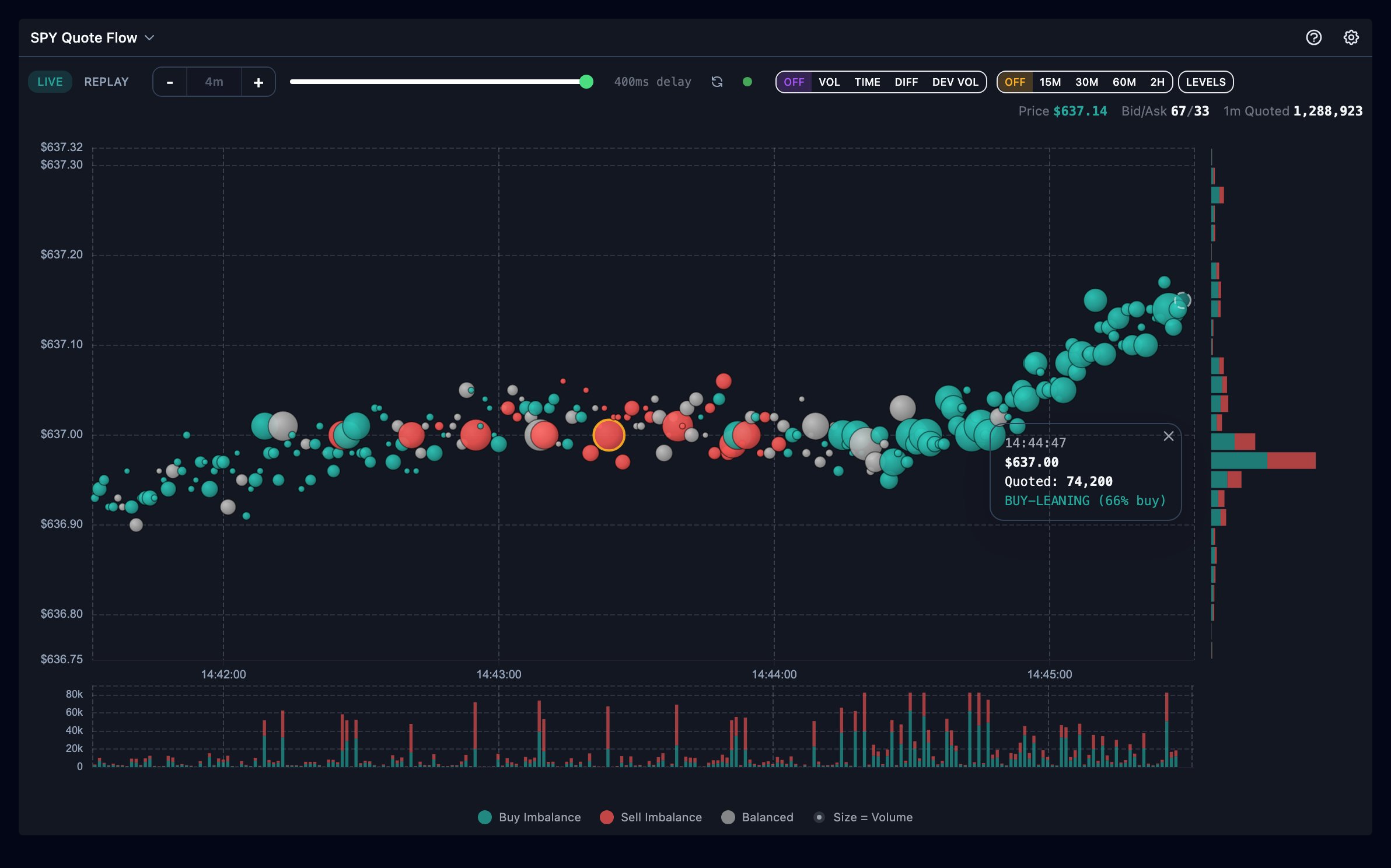
Task: Select DEV VOL coloring mode
Action: 955,82
